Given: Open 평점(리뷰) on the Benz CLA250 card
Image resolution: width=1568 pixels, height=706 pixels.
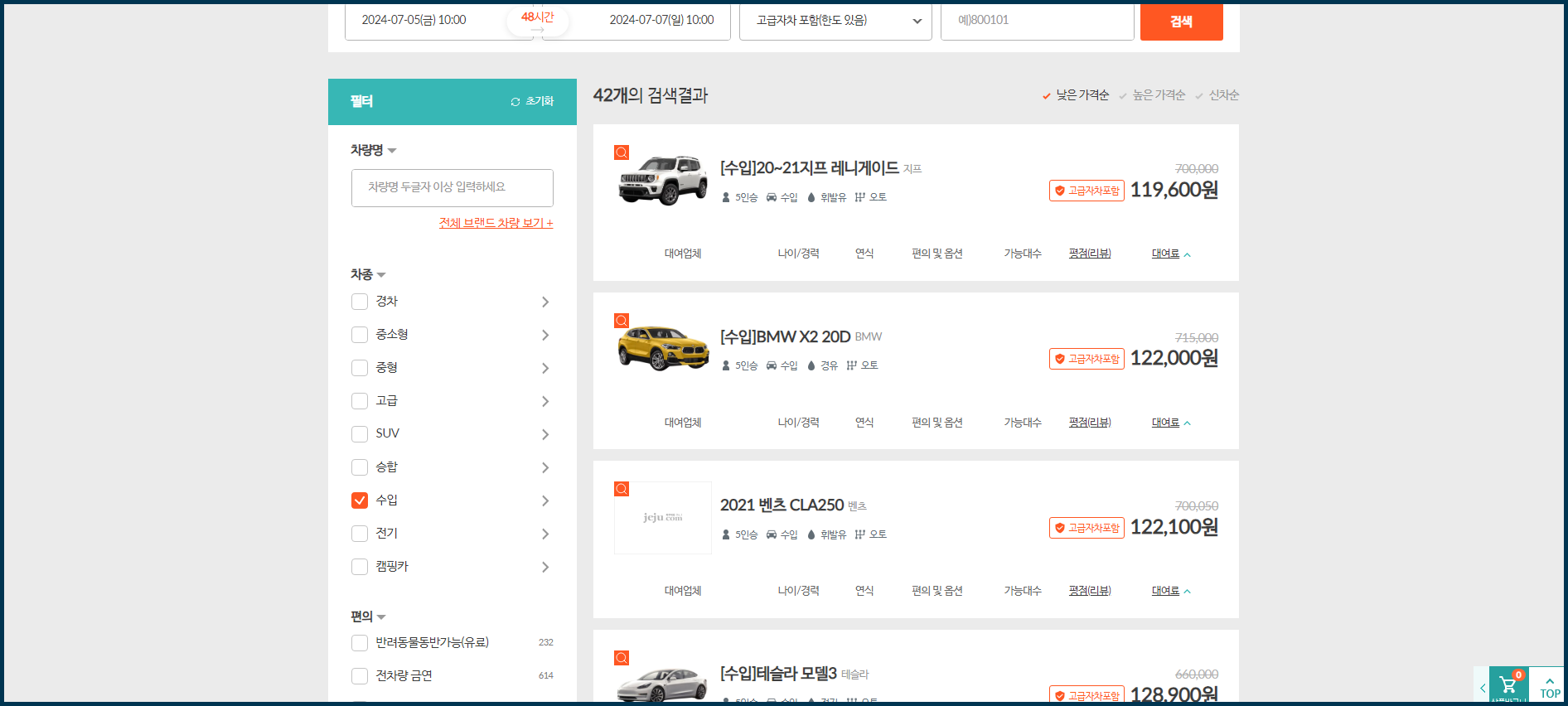Looking at the screenshot, I should tap(1090, 591).
